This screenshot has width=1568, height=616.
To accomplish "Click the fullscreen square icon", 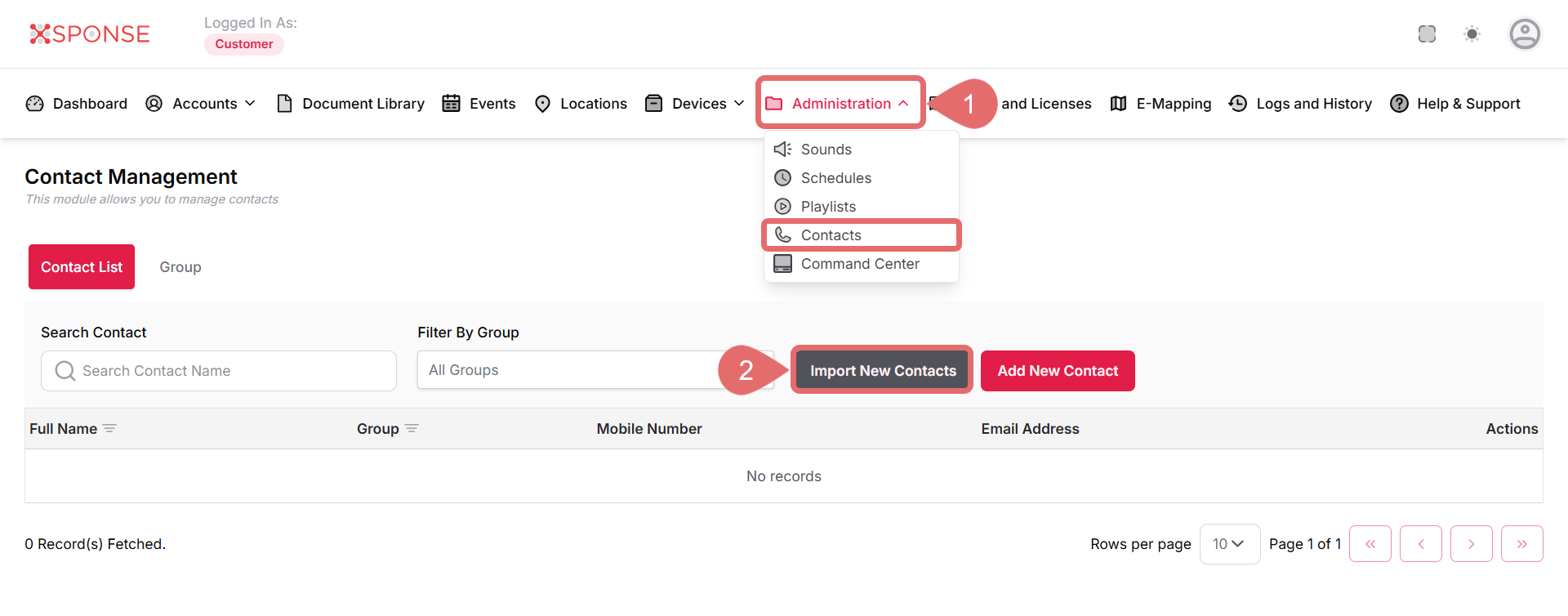I will click(x=1427, y=34).
